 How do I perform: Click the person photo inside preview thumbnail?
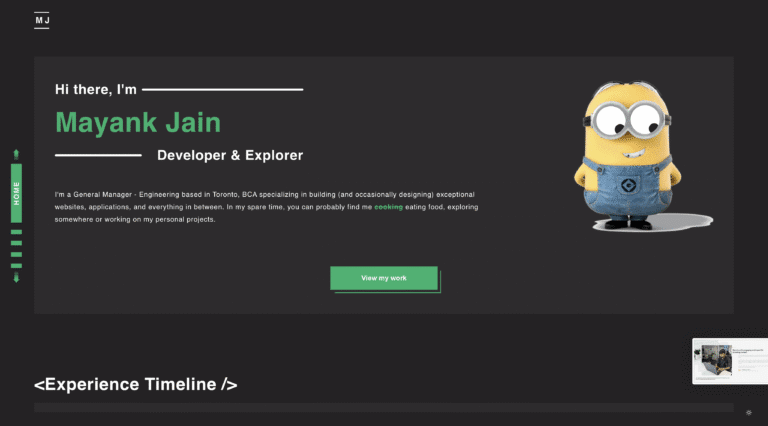pos(714,358)
